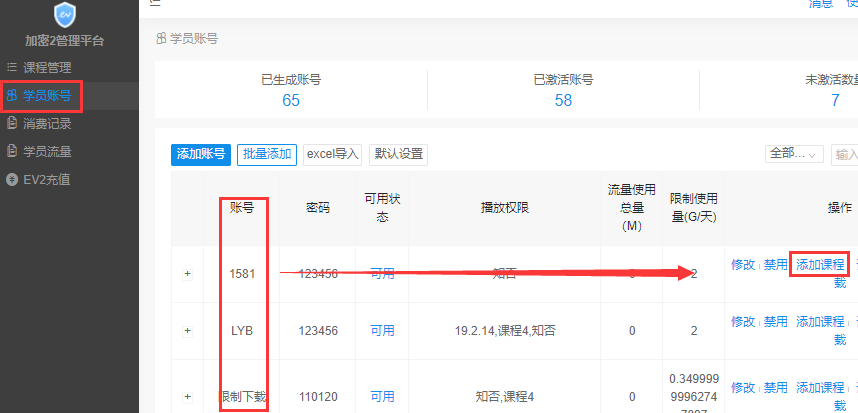Screen dimensions: 858x413
Task: Select 学员账号 in the sidebar
Action: pos(46,96)
